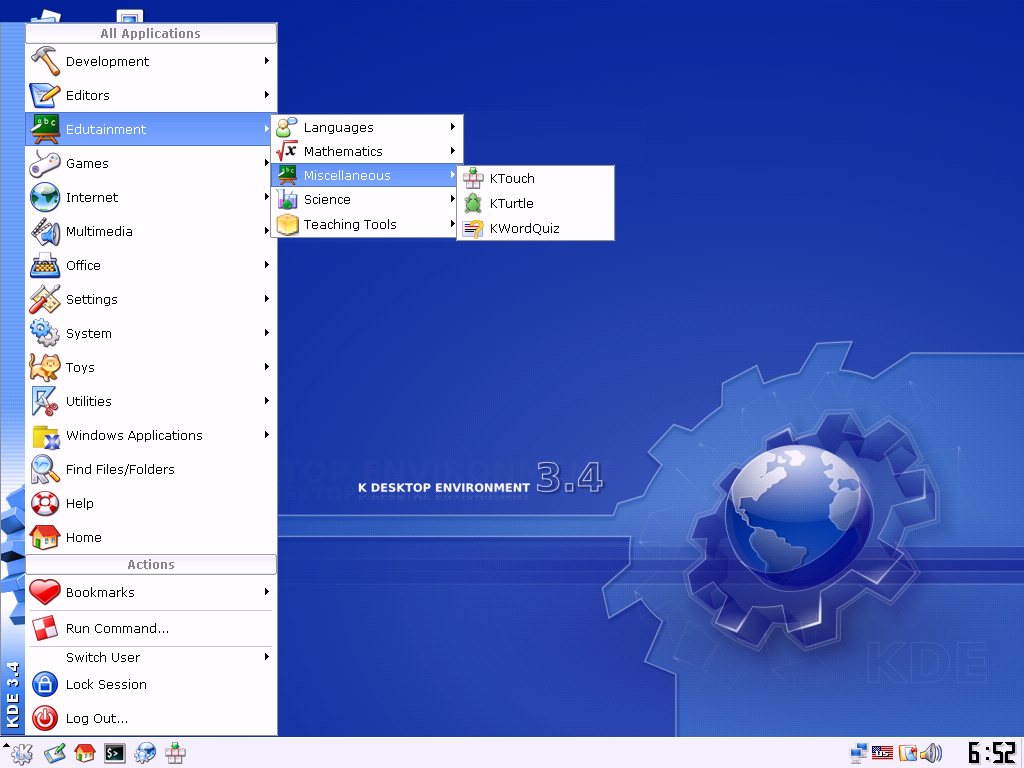This screenshot has height=768, width=1024.
Task: Expand the Office submenu arrow
Action: pyautogui.click(x=266, y=264)
